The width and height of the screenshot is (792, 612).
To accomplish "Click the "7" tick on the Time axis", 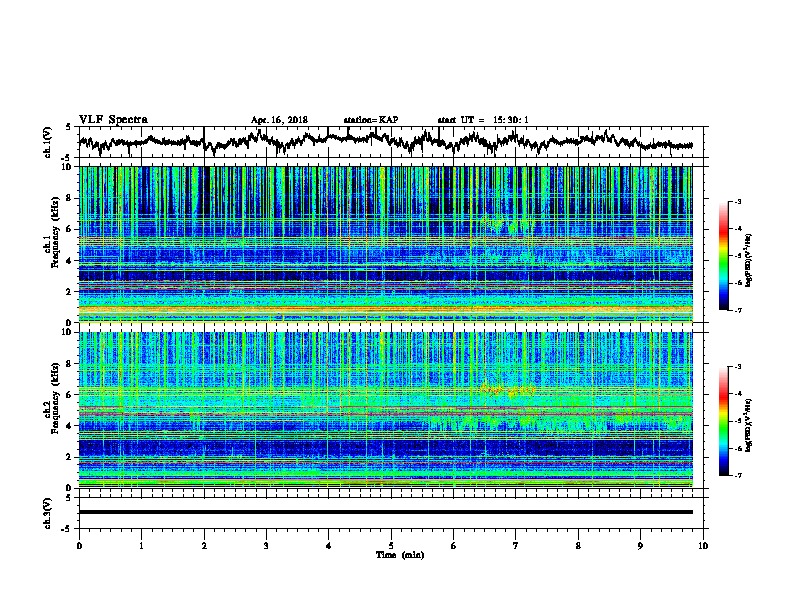I will 516,546.
